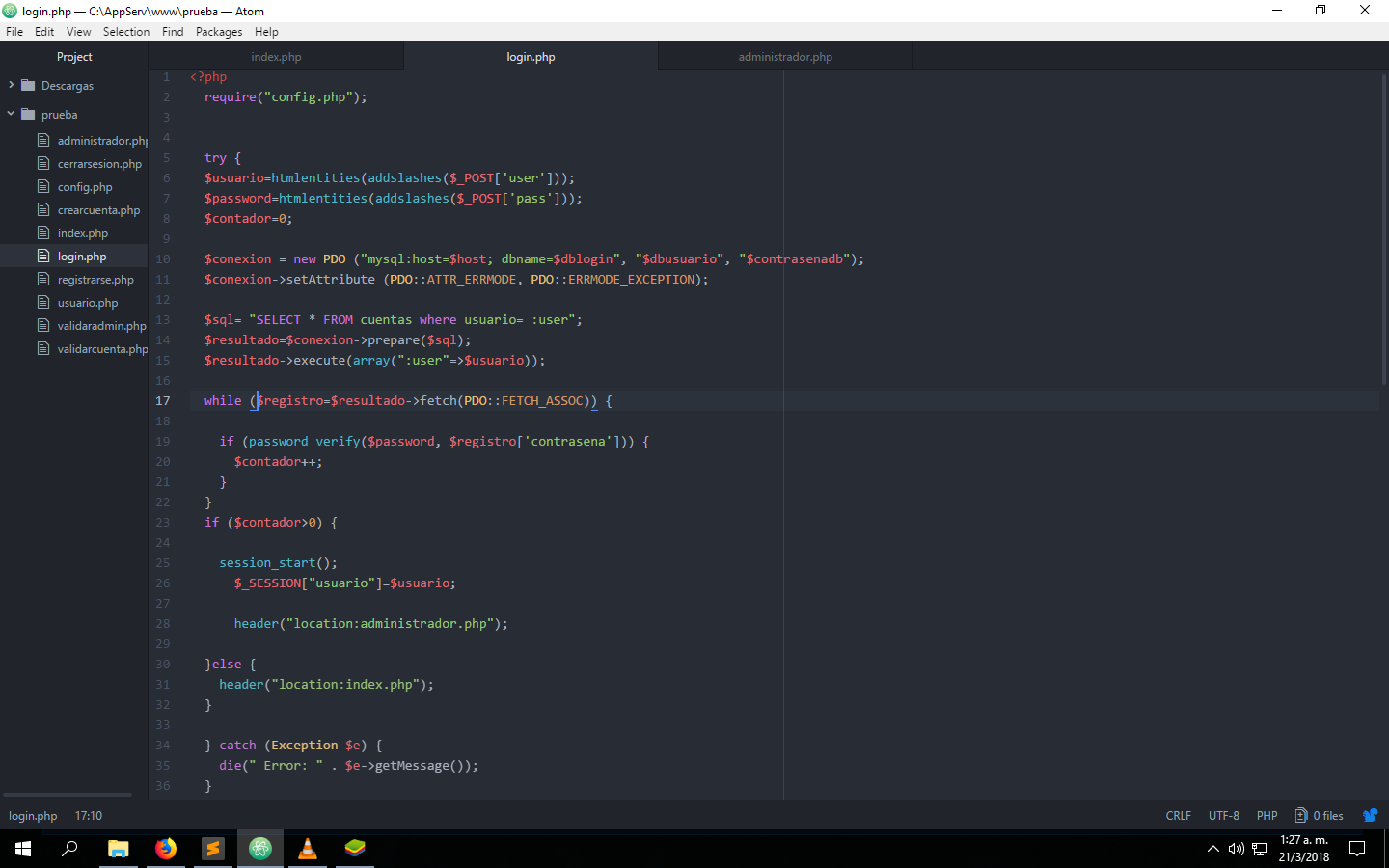Click the editor vertical scrollbar
This screenshot has width=1389, height=868.
click(1383, 228)
